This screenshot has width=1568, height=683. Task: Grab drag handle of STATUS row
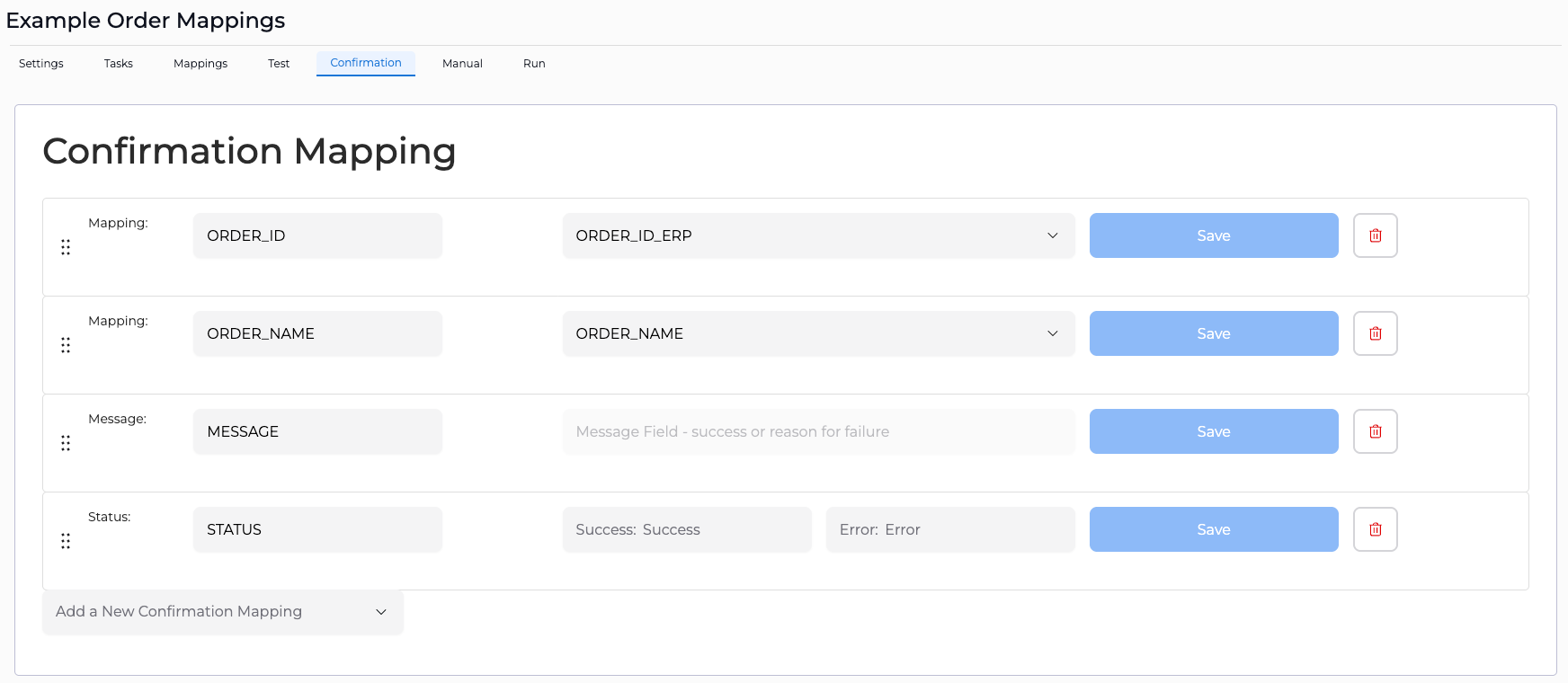pyautogui.click(x=66, y=541)
